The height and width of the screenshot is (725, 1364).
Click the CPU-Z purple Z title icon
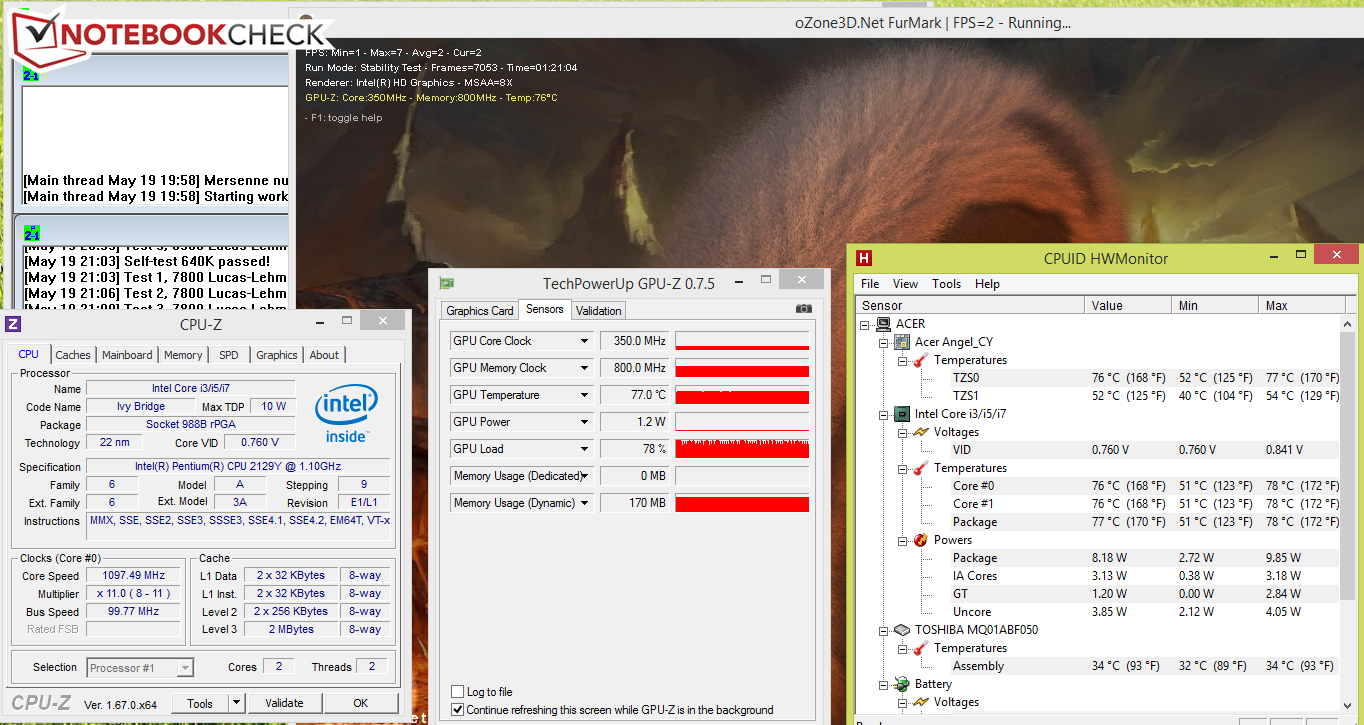coord(14,323)
